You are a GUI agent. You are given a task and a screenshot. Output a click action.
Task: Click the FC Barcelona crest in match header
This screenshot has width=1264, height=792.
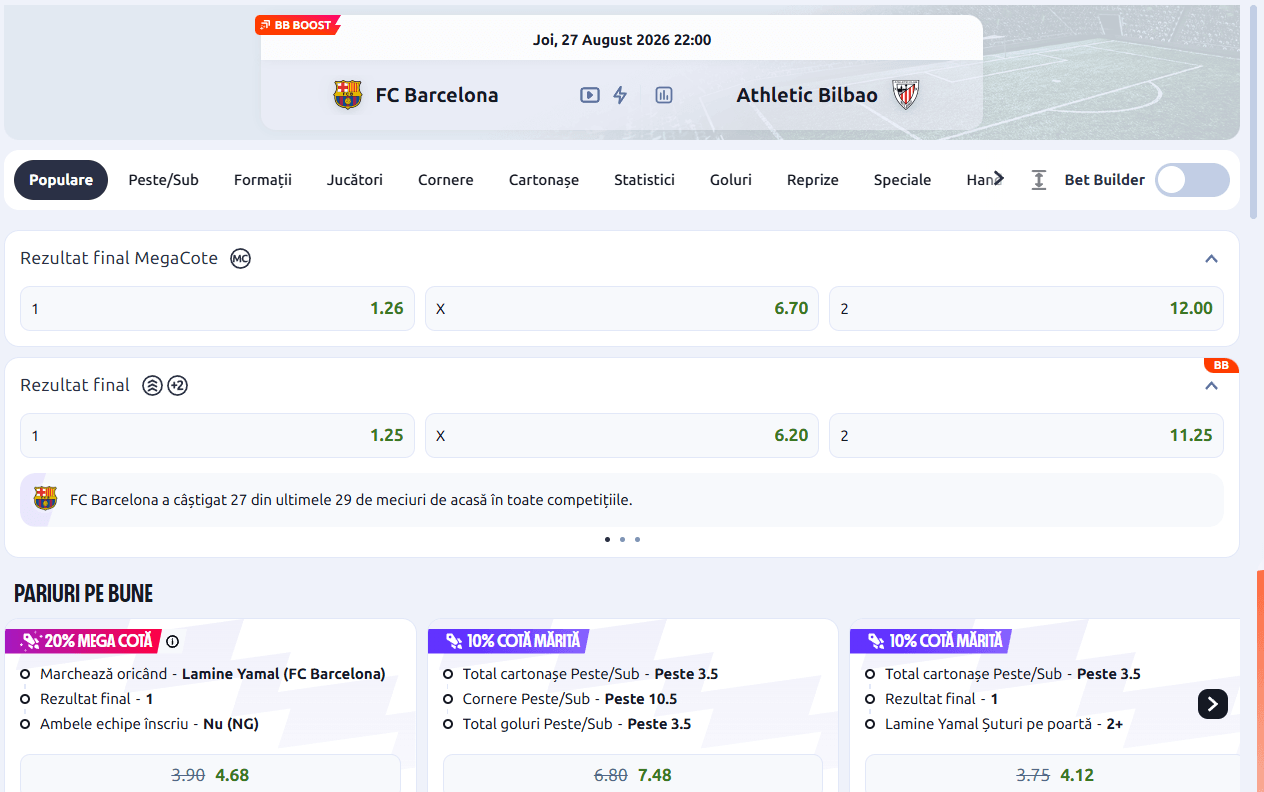point(348,95)
